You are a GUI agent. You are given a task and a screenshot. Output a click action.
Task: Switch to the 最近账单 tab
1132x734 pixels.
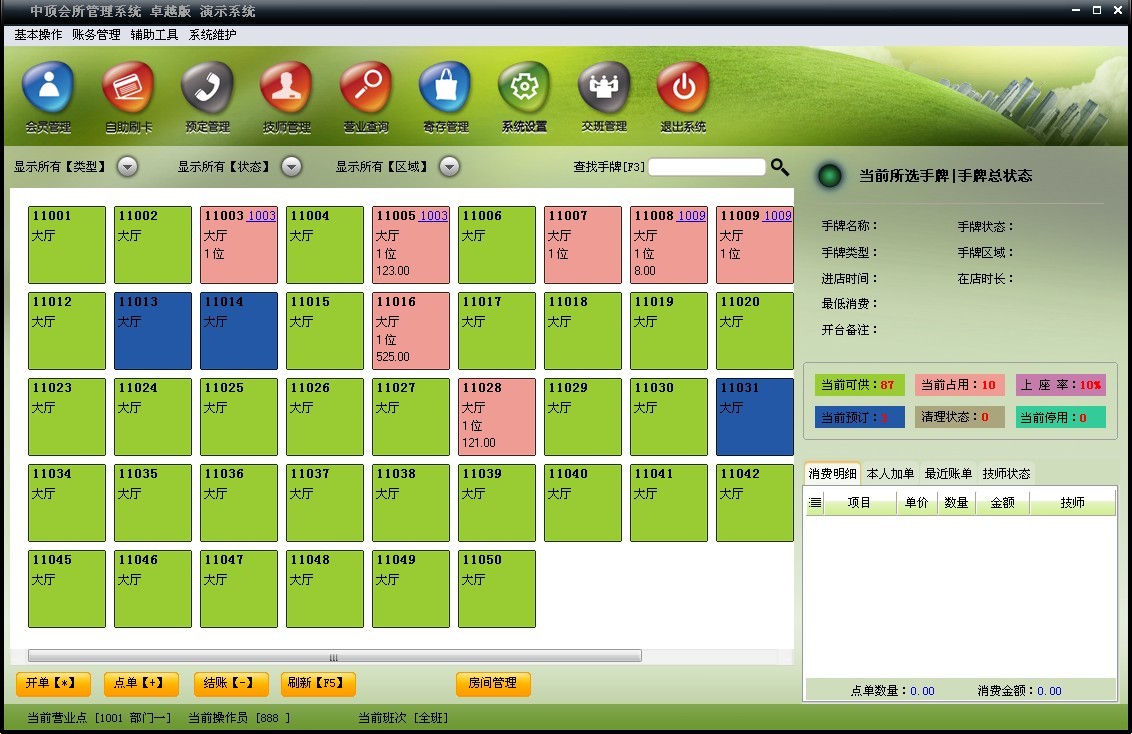click(948, 474)
